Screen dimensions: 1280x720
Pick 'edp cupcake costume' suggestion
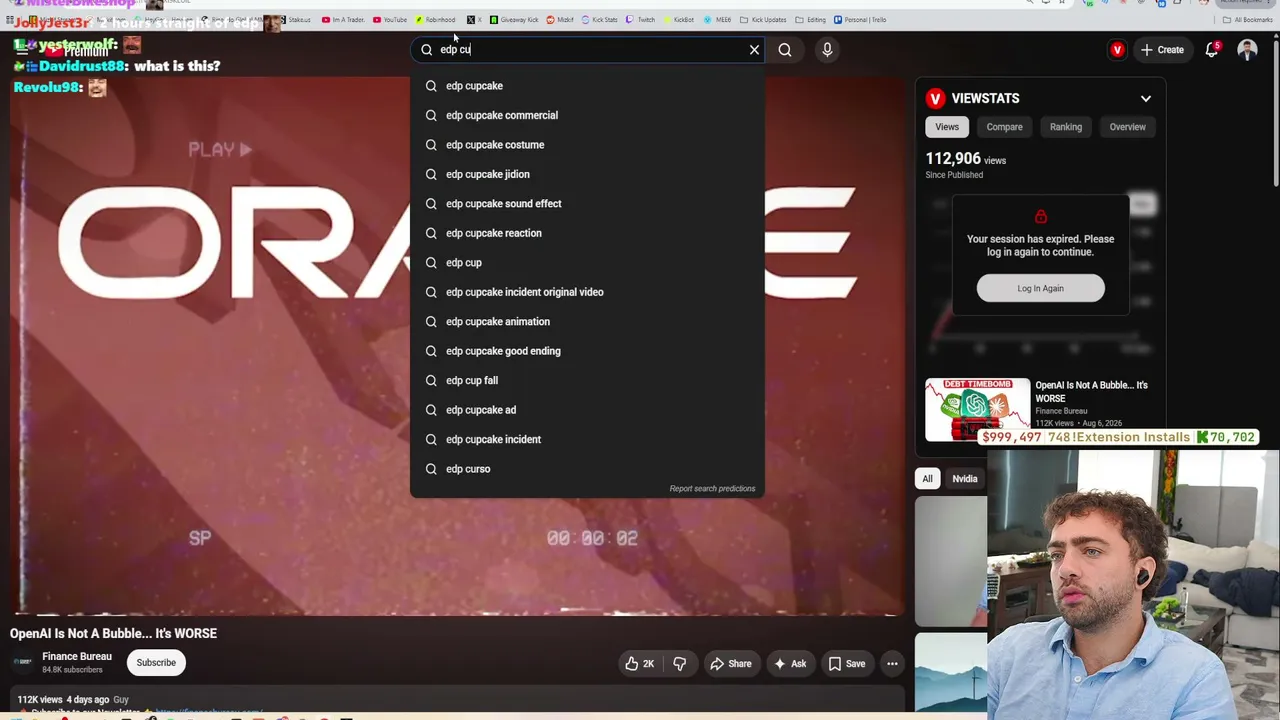tap(587, 145)
